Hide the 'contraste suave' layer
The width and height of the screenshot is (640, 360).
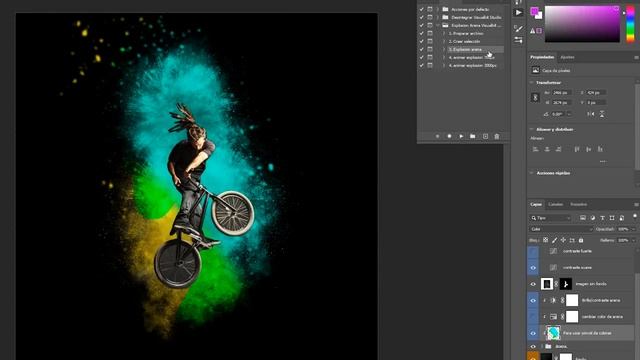(533, 268)
